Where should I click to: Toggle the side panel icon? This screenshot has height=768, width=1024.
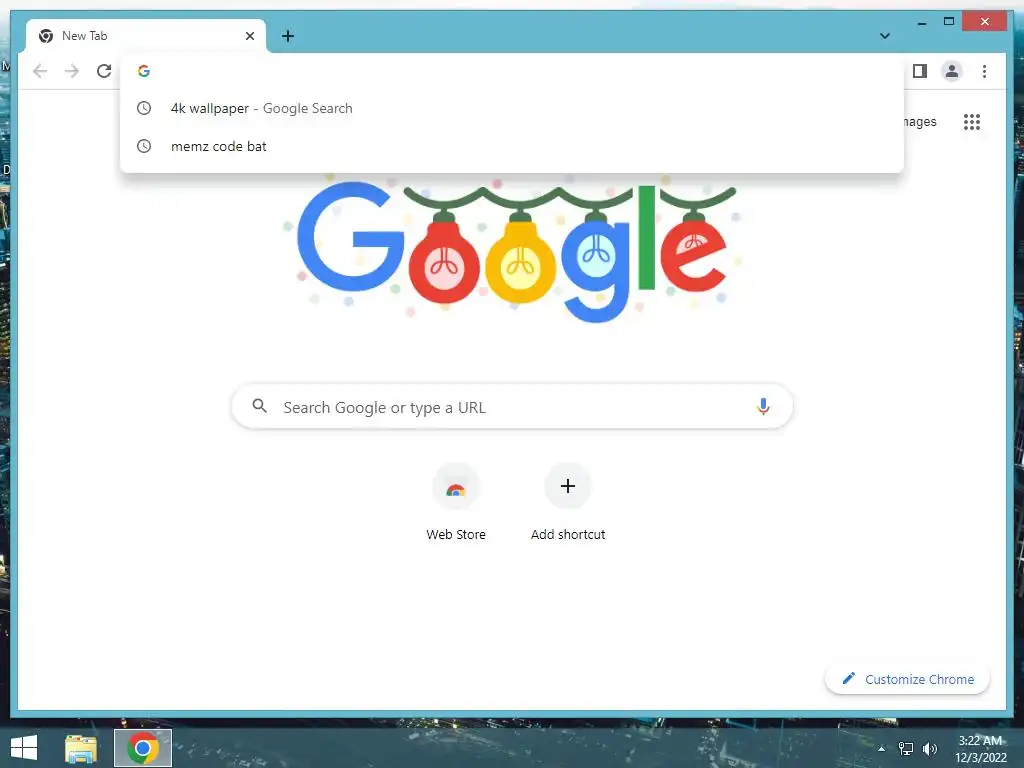(920, 71)
